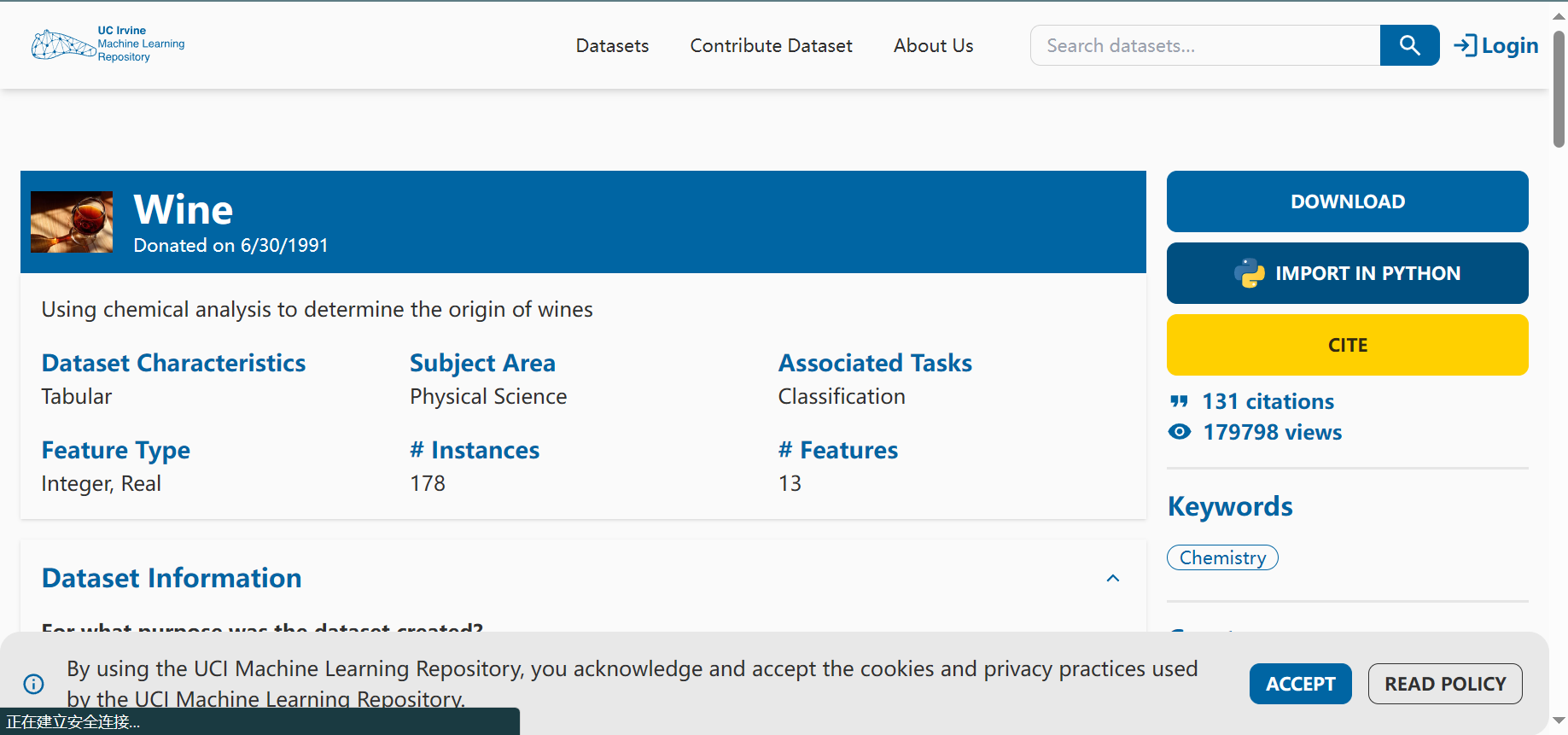Screen dimensions: 1568x735
Task: Click the Read Policy button
Action: pyautogui.click(x=1444, y=684)
